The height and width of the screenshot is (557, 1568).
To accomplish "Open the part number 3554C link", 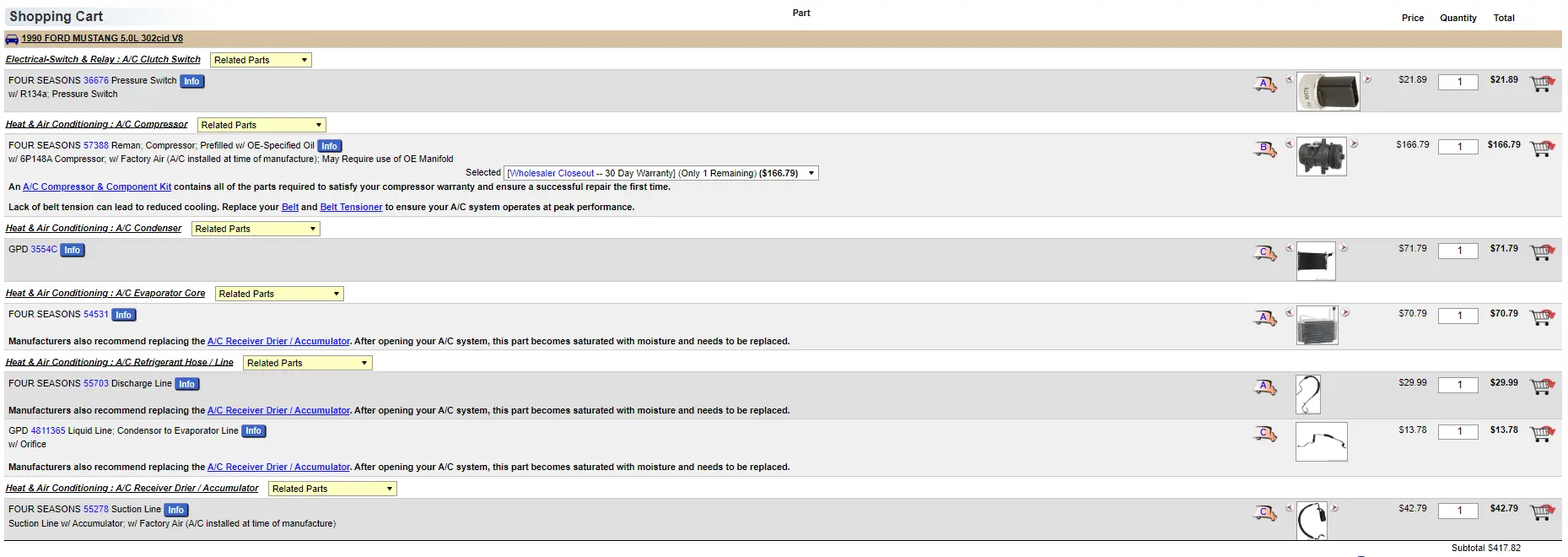I will (x=44, y=250).
